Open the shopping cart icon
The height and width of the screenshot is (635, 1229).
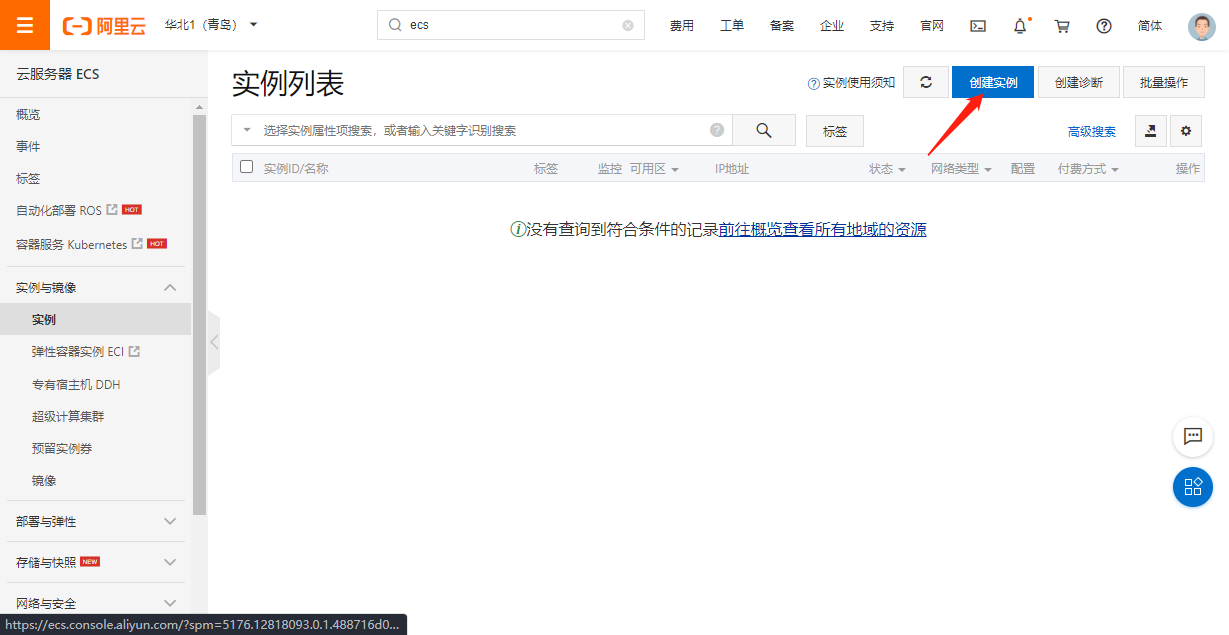[x=1062, y=26]
